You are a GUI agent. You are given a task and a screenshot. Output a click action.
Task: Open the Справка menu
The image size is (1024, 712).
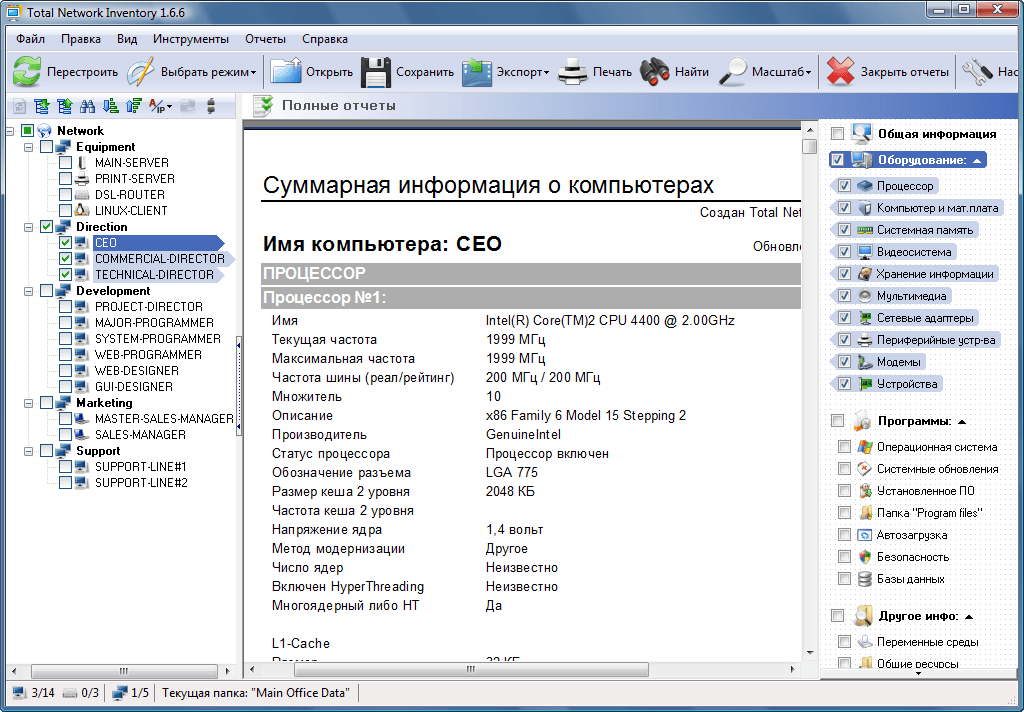pyautogui.click(x=325, y=39)
